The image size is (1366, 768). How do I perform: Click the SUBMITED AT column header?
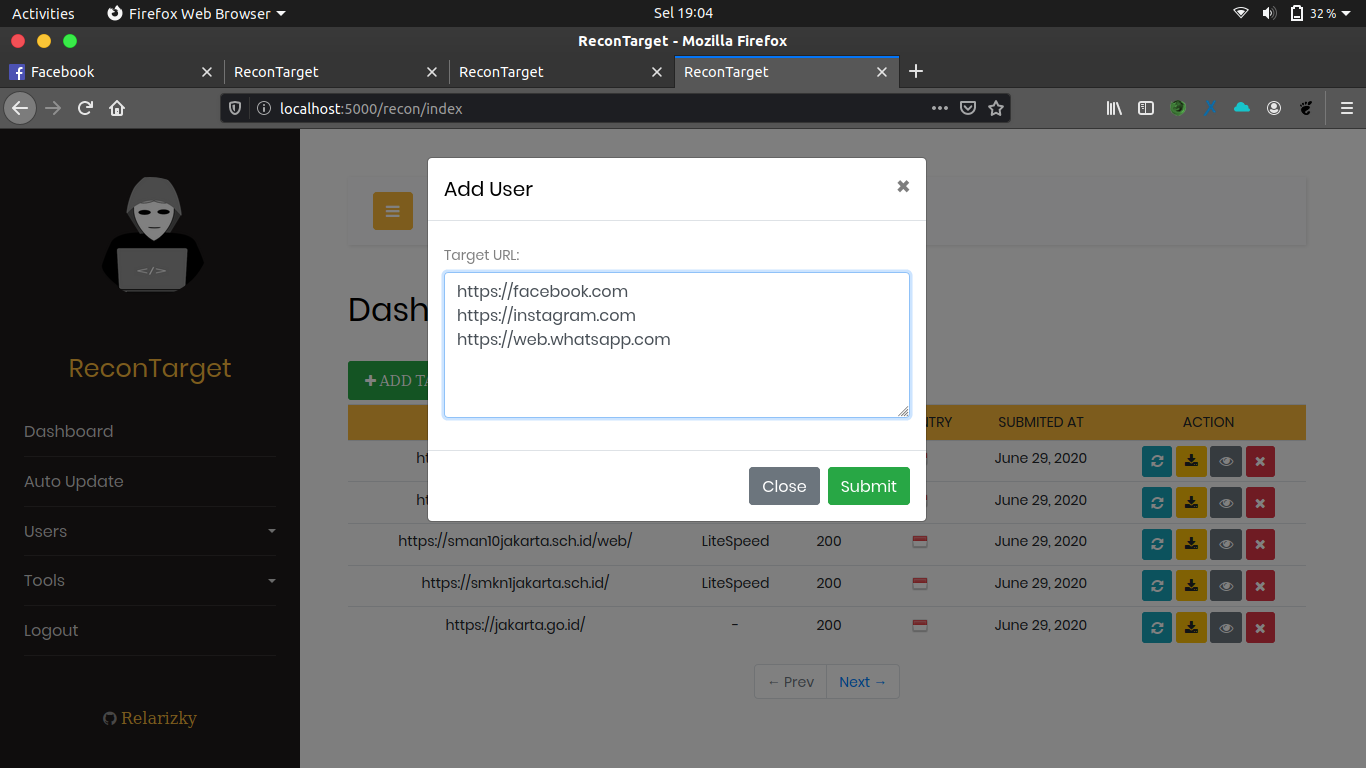[1041, 422]
